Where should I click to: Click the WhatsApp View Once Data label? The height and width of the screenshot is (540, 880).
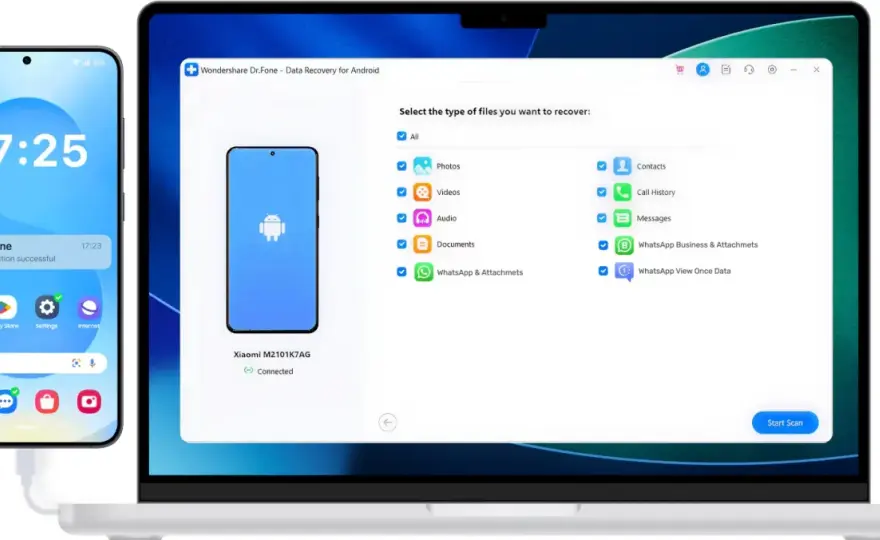tap(684, 271)
